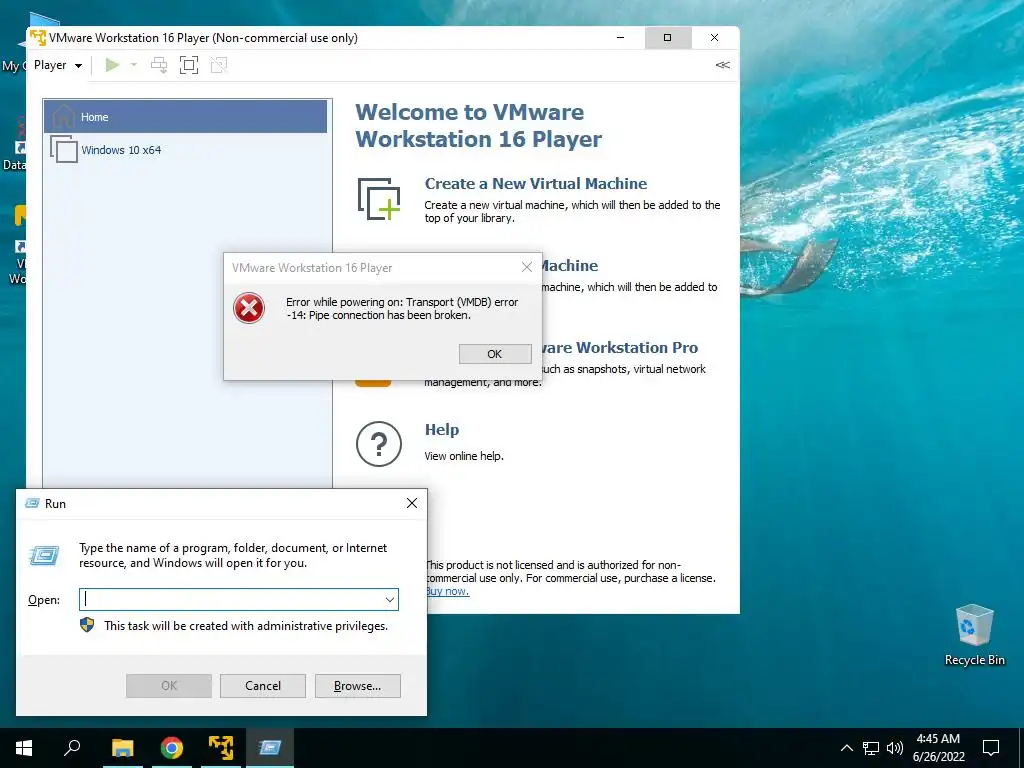Expand the power options arrow beside Play
This screenshot has height=768, width=1024.
tap(134, 65)
